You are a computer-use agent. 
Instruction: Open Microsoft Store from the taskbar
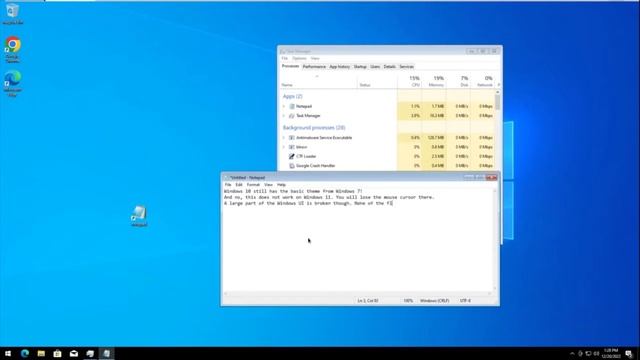58,353
